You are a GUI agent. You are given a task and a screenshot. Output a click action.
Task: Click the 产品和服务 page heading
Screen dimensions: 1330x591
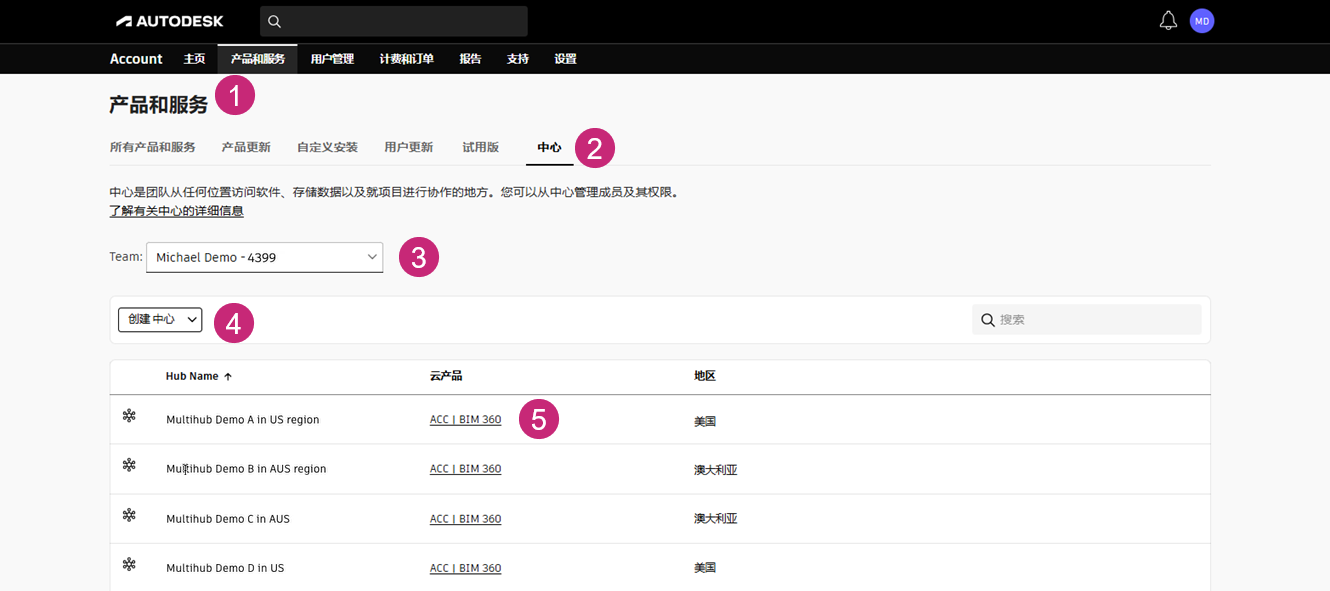159,104
